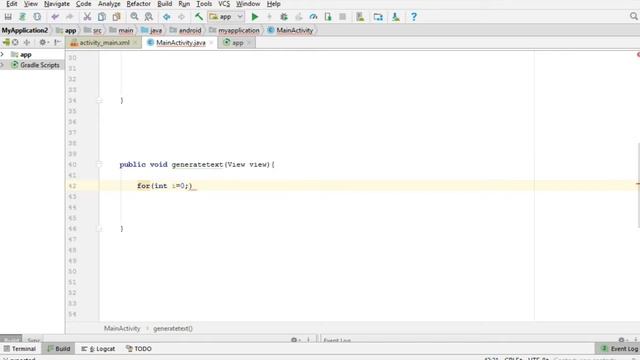640x360 pixels.
Task: Click the navigate Forward arrow icon
Action: pos(181,17)
